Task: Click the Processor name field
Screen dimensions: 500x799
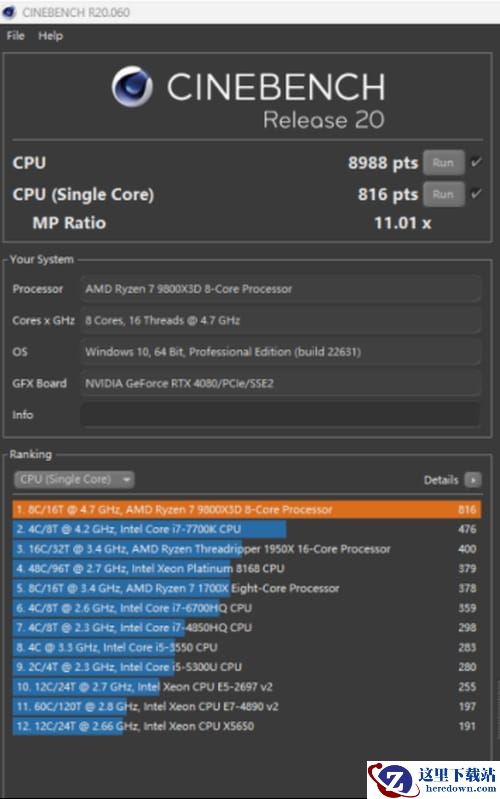Action: coord(280,289)
